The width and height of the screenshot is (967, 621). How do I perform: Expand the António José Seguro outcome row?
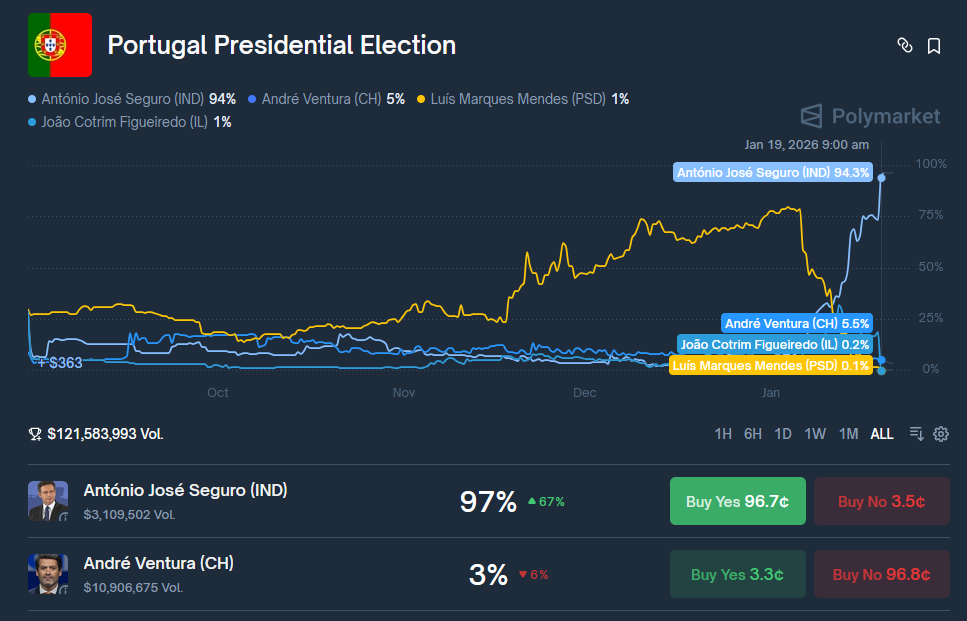(185, 490)
